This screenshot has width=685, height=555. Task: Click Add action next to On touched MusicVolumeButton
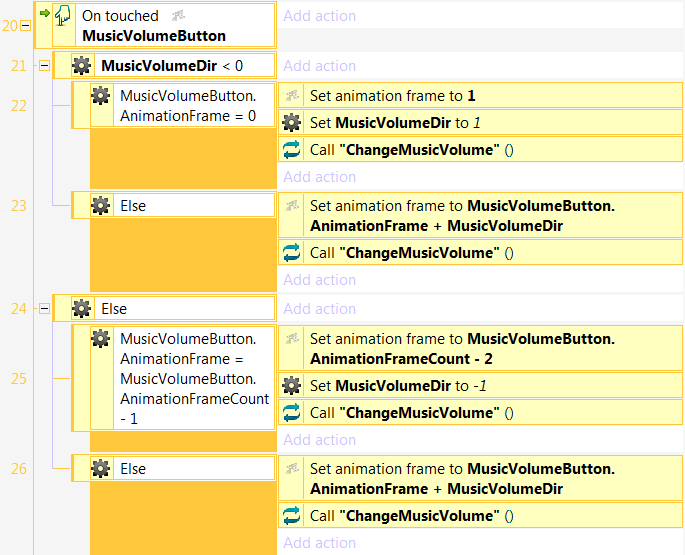pyautogui.click(x=319, y=16)
